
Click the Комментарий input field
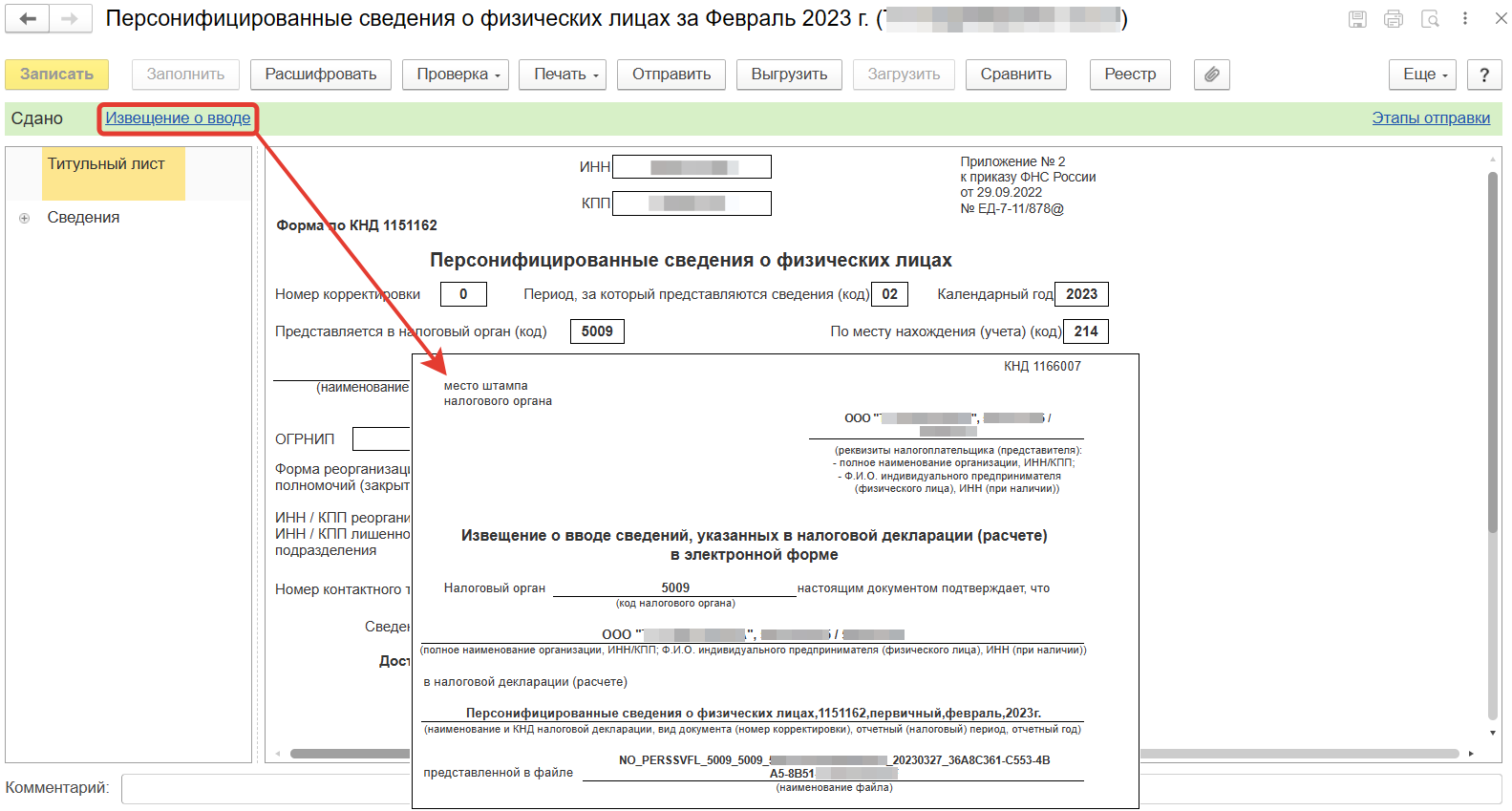(x=812, y=789)
